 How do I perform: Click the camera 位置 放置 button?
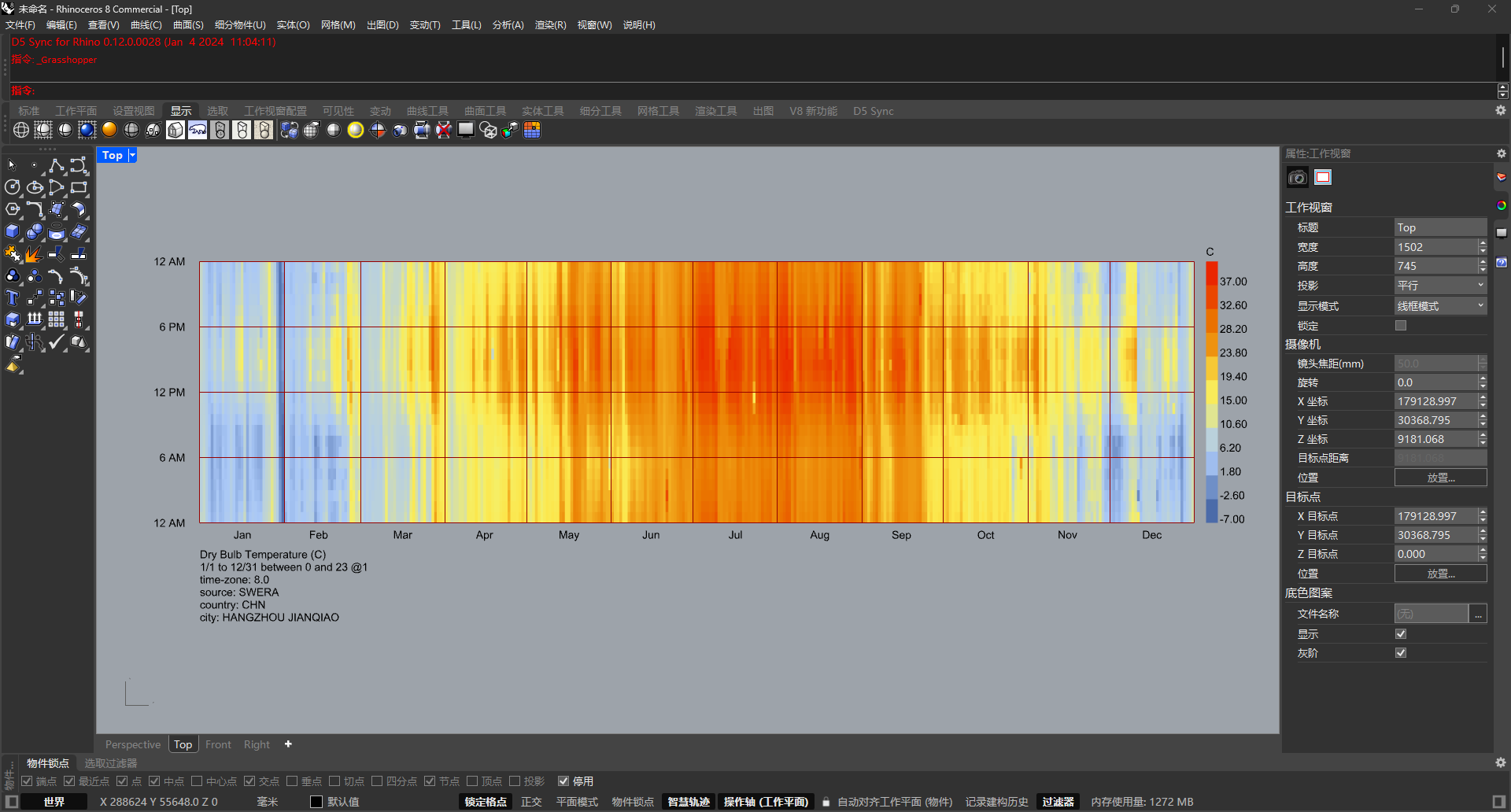(x=1441, y=478)
